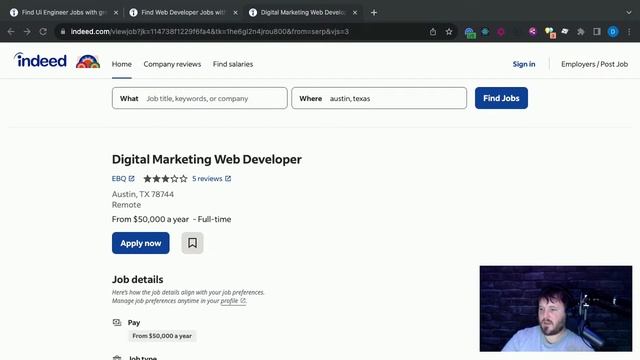Close the Find Web Developer Jobs tab
This screenshot has height=360, width=640.
236,13
